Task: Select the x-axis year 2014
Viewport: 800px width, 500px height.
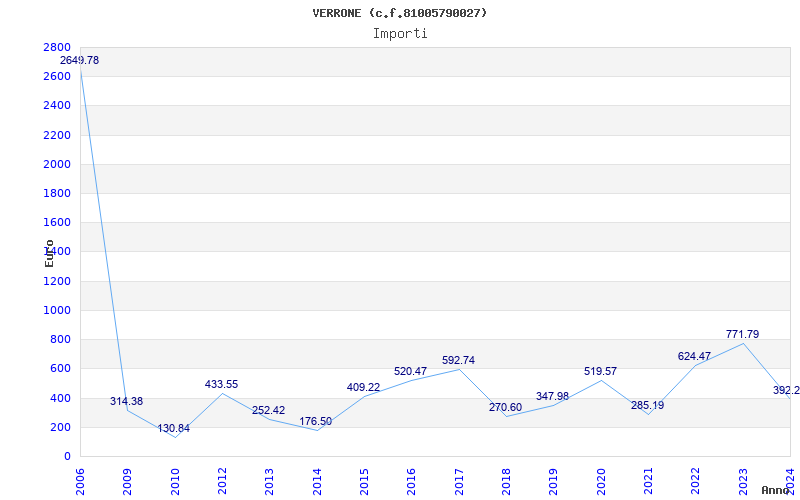Action: tap(317, 482)
